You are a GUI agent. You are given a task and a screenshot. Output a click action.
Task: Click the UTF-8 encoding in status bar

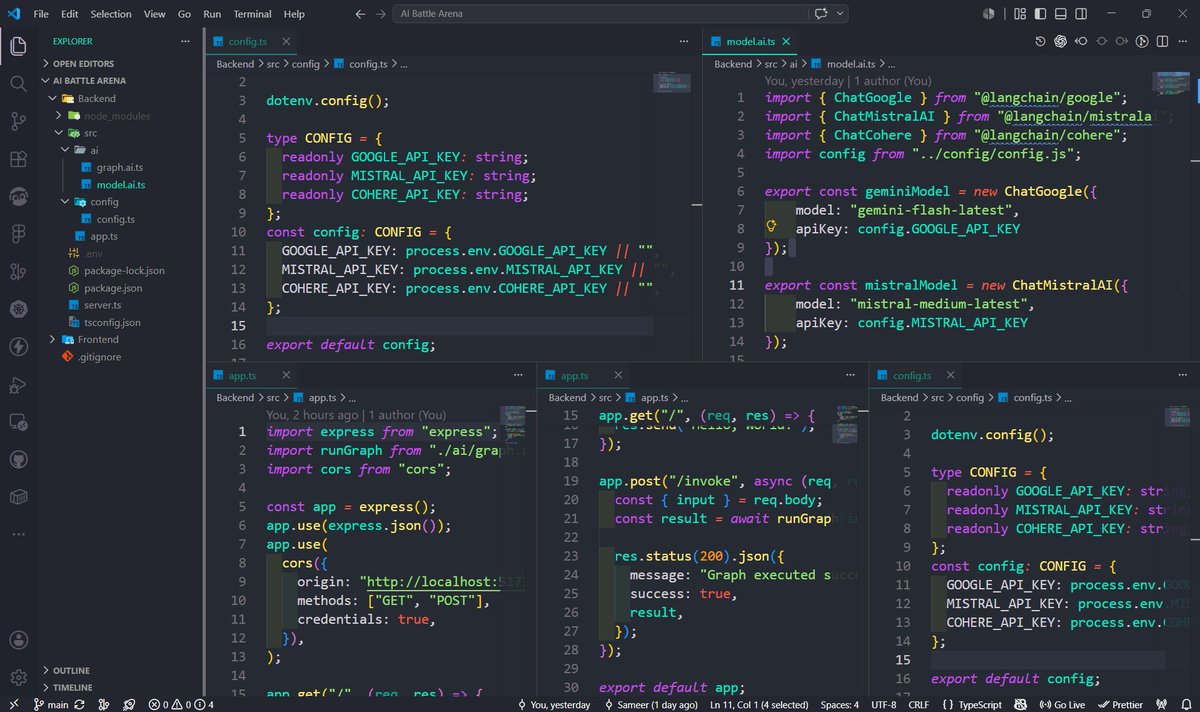point(883,704)
